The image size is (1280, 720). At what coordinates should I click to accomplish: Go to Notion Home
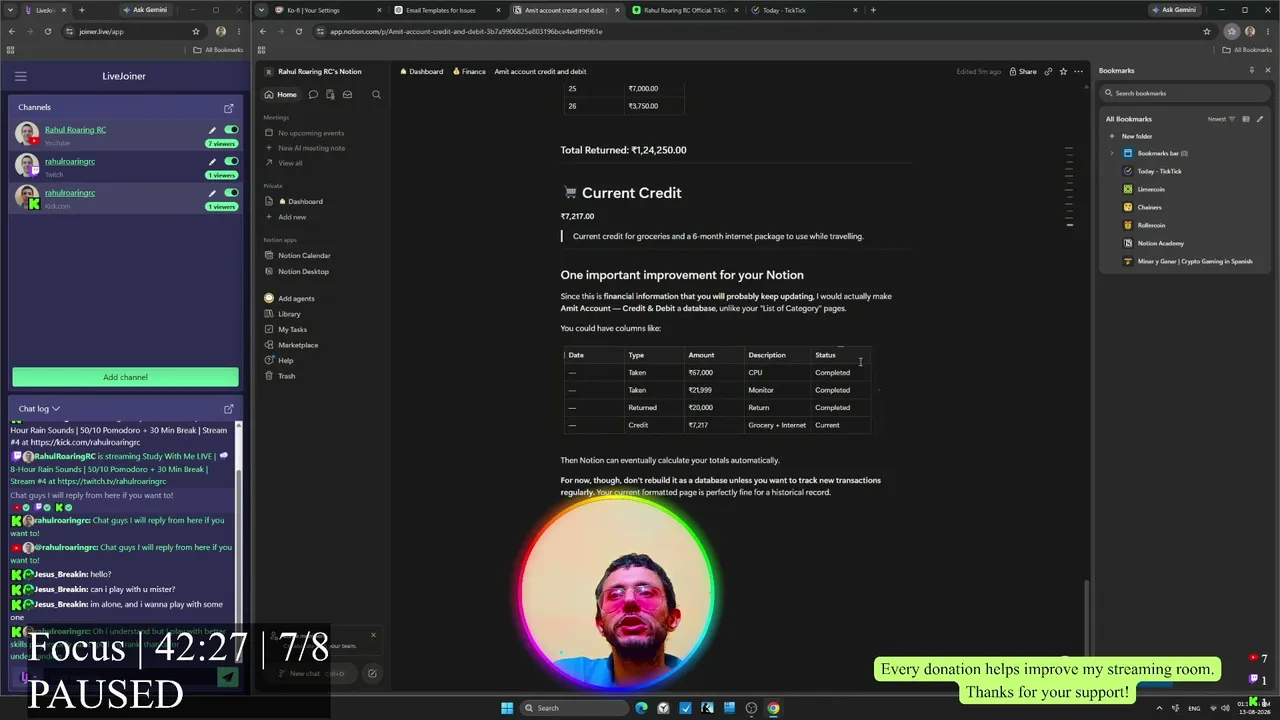pyautogui.click(x=280, y=95)
